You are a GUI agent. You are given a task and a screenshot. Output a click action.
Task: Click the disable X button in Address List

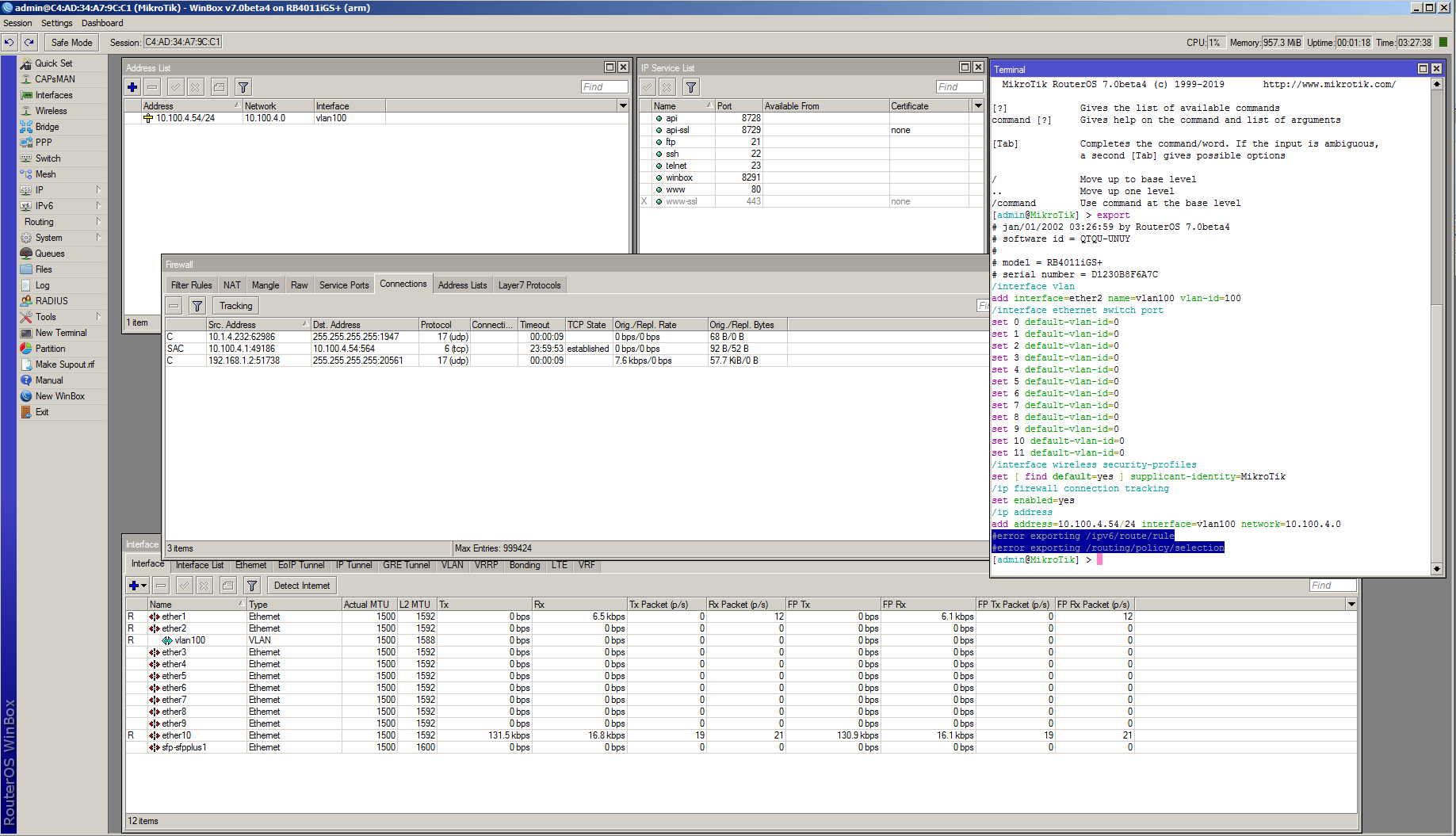pyautogui.click(x=196, y=87)
